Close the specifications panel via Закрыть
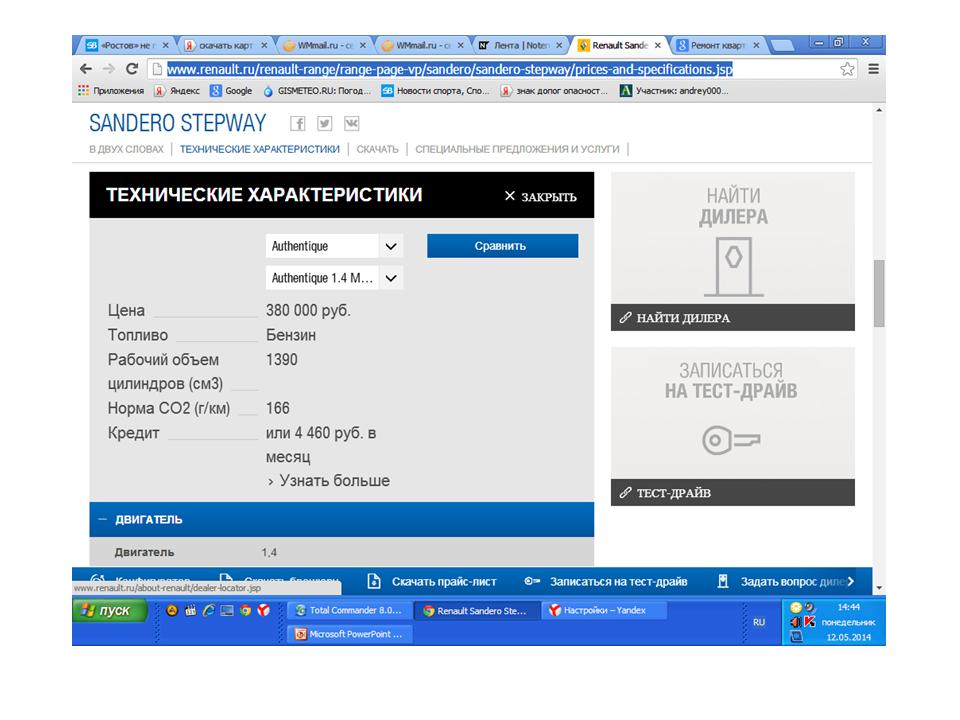Viewport: 960px width, 720px height. (540, 196)
